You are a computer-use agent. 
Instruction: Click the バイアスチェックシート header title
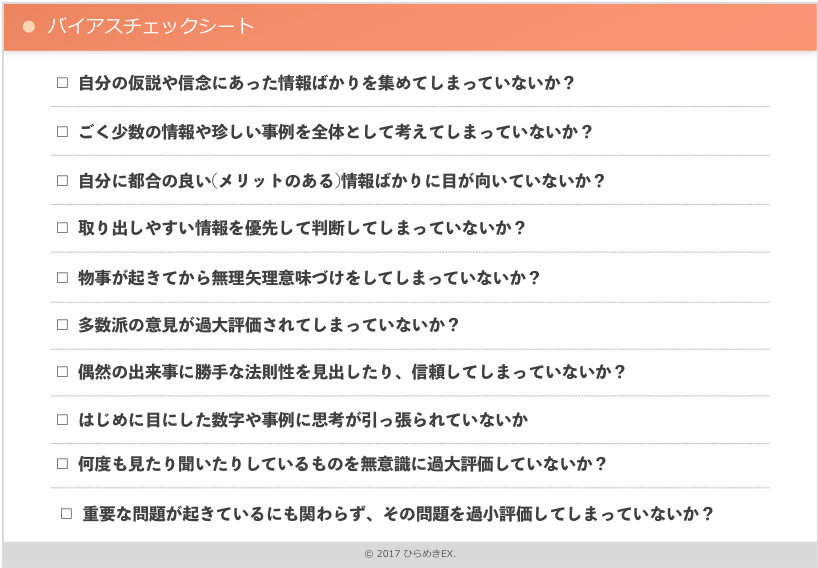pos(150,26)
